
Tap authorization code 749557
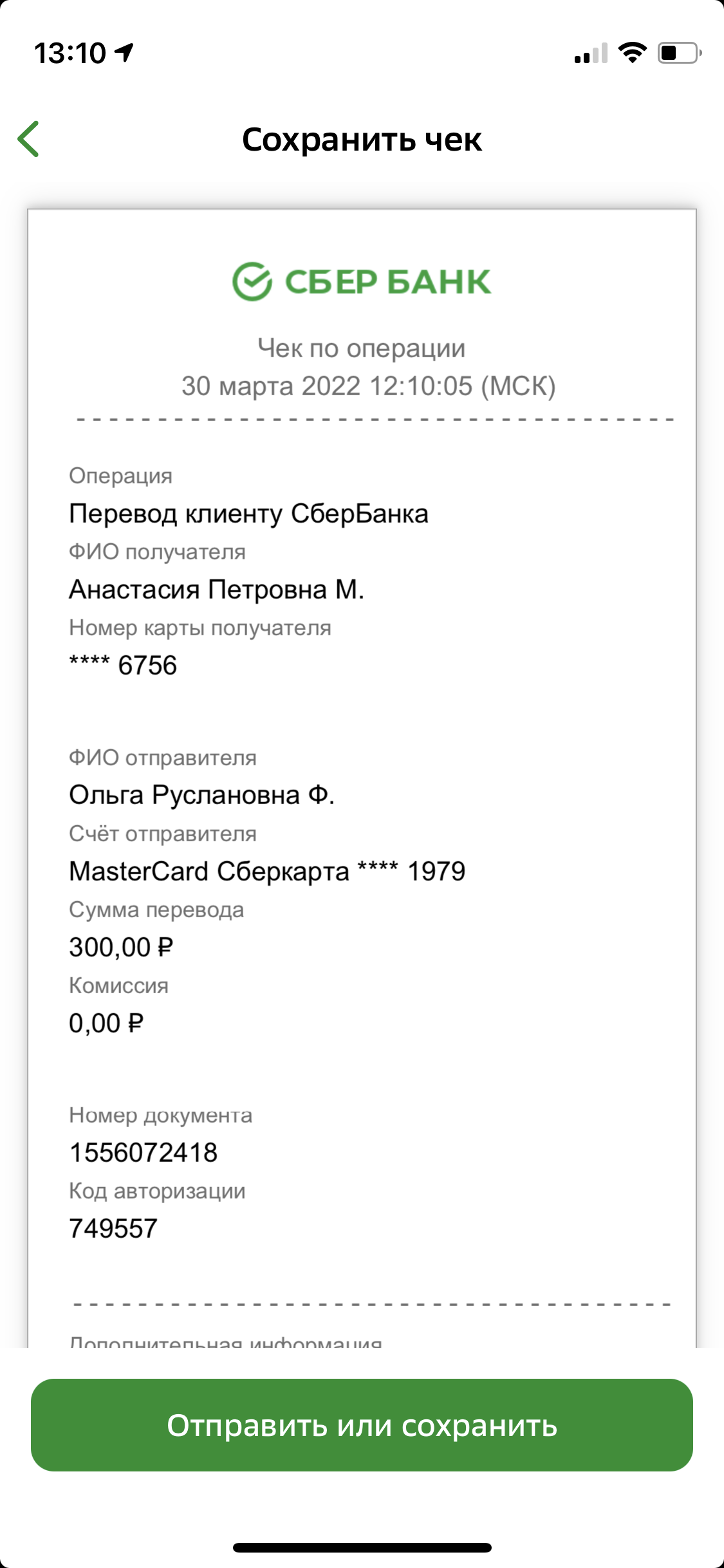point(113,1229)
